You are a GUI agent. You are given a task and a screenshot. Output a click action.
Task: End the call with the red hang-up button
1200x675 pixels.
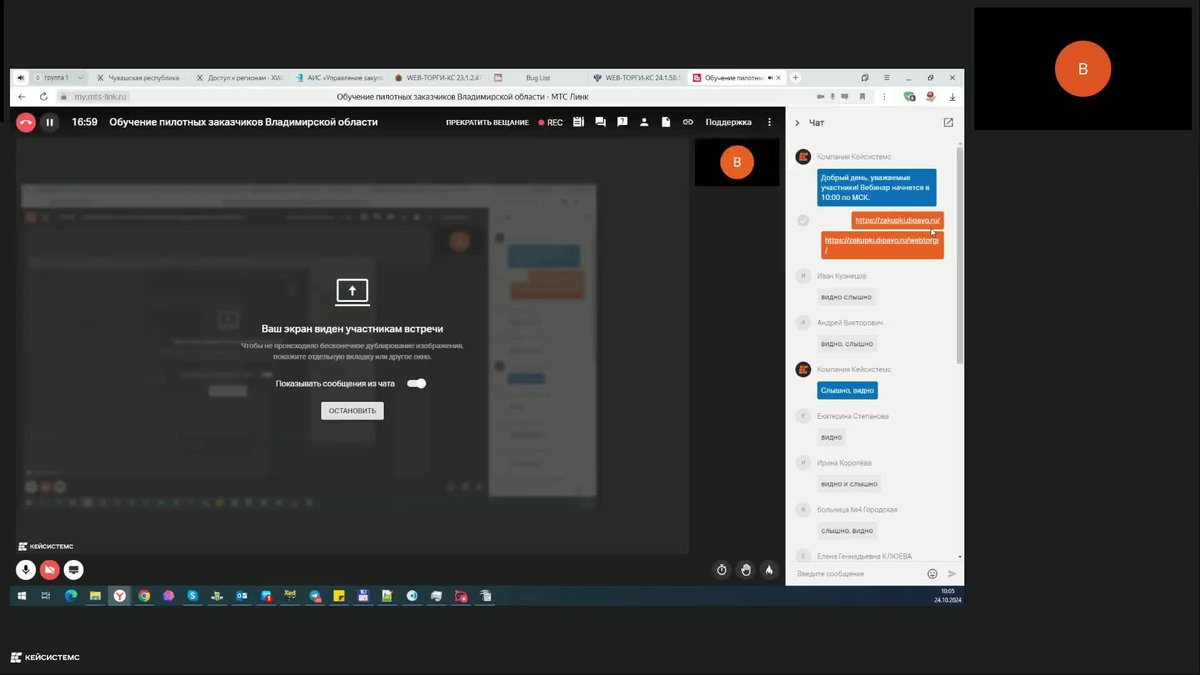26,122
